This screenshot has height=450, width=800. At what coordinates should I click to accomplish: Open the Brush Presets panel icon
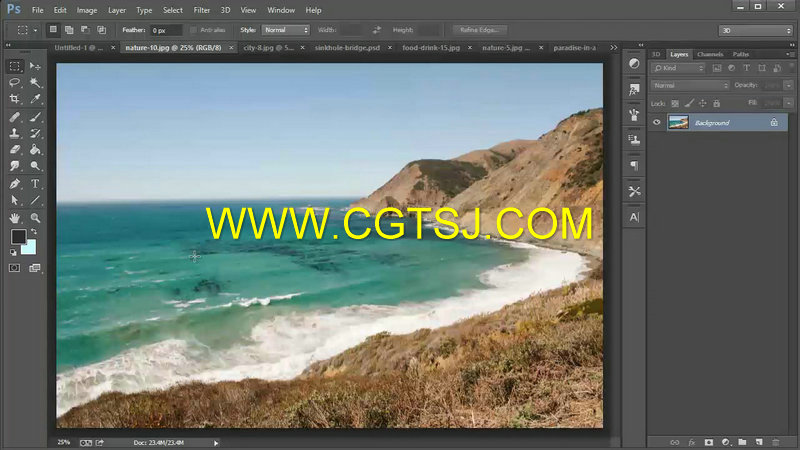(634, 115)
